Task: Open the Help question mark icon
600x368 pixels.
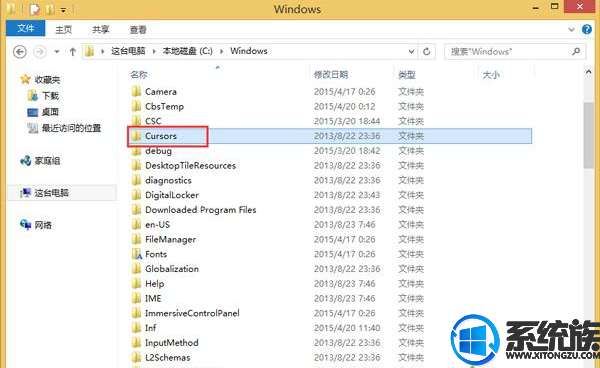Action: (587, 29)
